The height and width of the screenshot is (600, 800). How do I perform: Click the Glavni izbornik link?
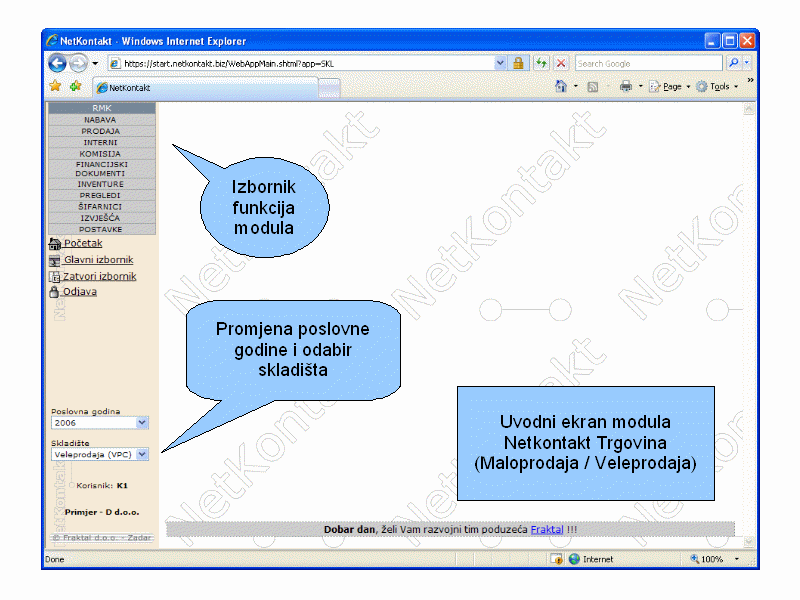click(98, 260)
